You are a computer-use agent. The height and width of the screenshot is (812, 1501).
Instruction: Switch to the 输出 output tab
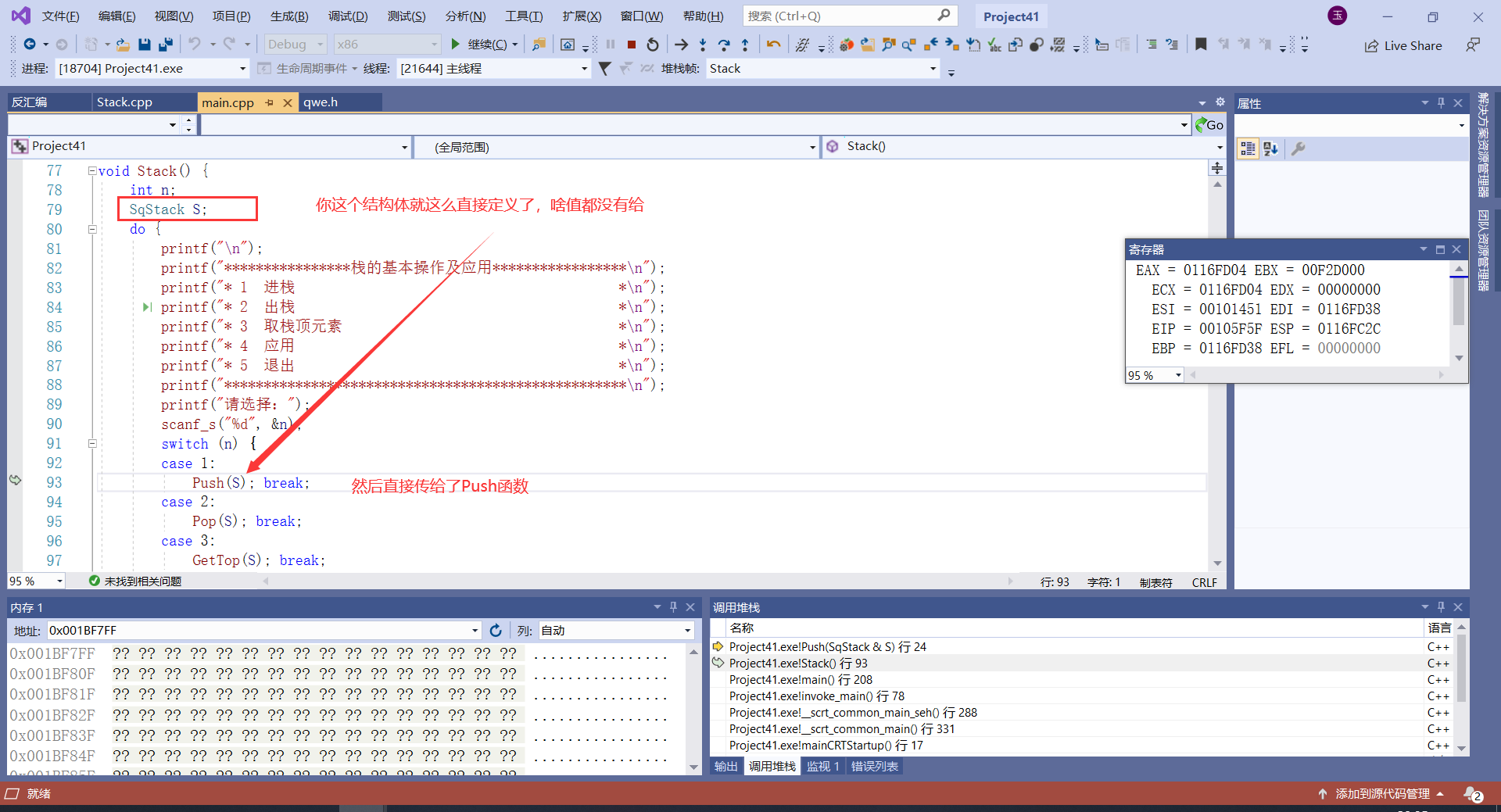[x=725, y=767]
